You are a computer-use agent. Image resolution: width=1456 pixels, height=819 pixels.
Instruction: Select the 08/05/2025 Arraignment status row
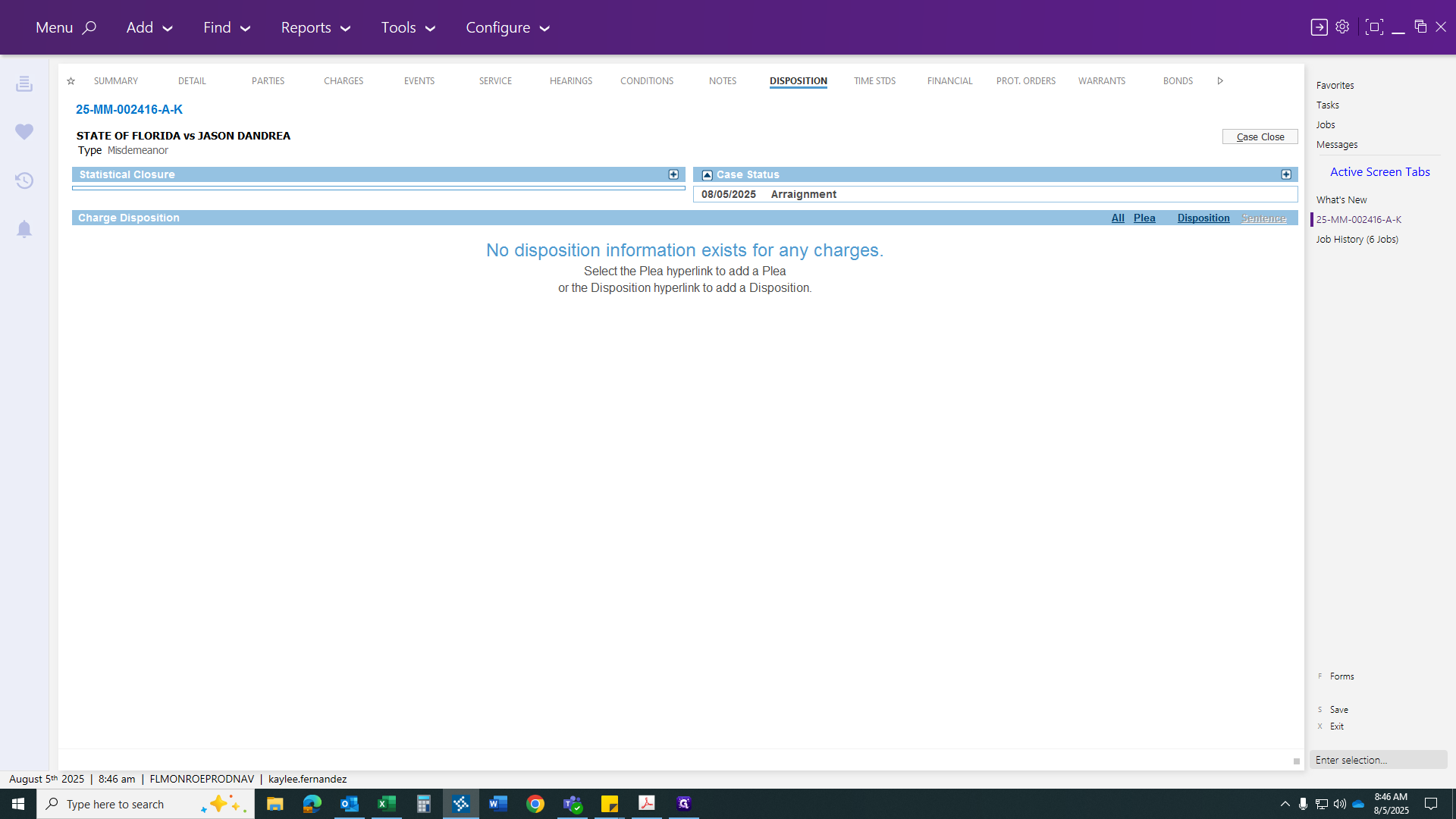pyautogui.click(x=995, y=195)
